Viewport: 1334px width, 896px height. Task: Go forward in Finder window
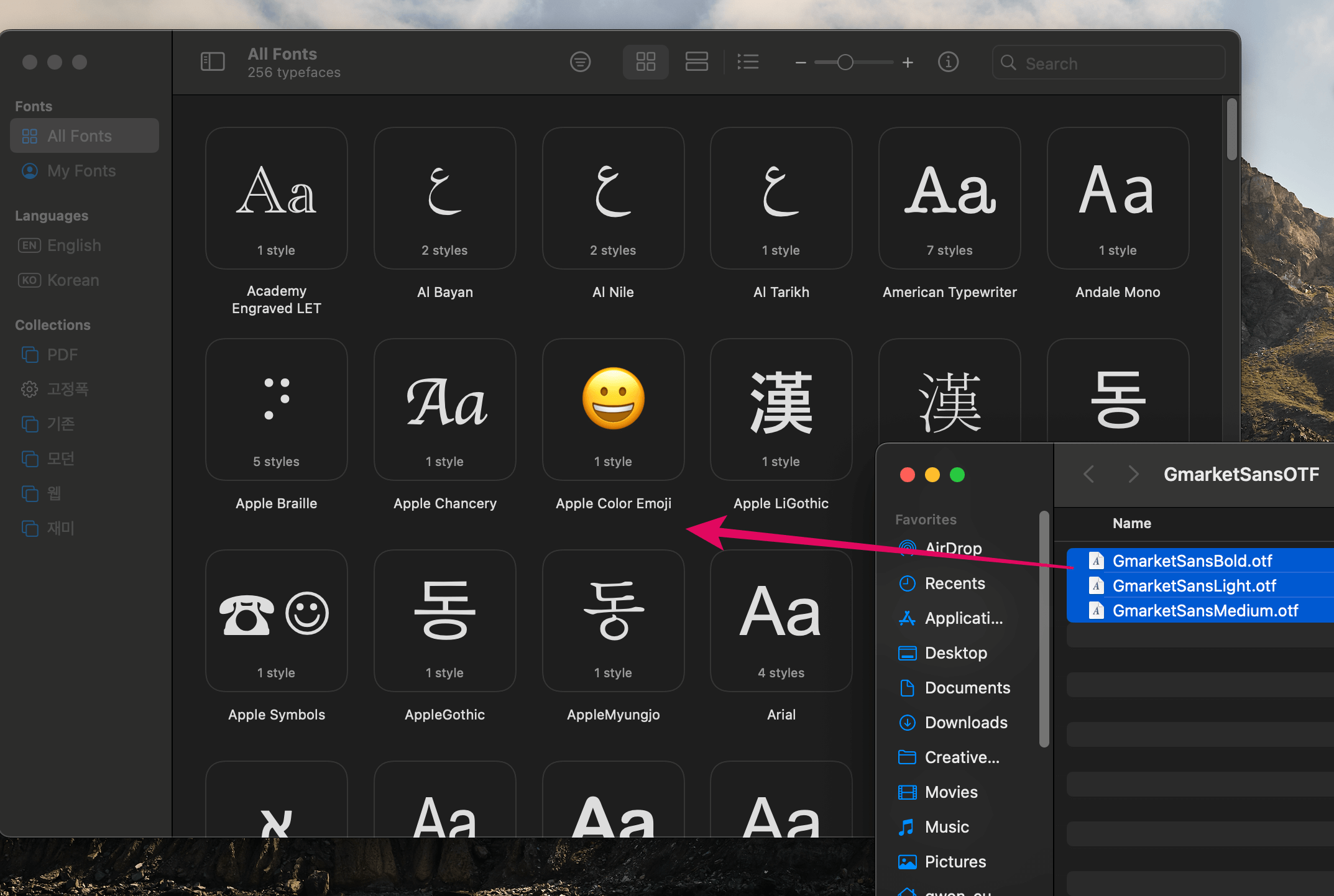click(x=1133, y=475)
